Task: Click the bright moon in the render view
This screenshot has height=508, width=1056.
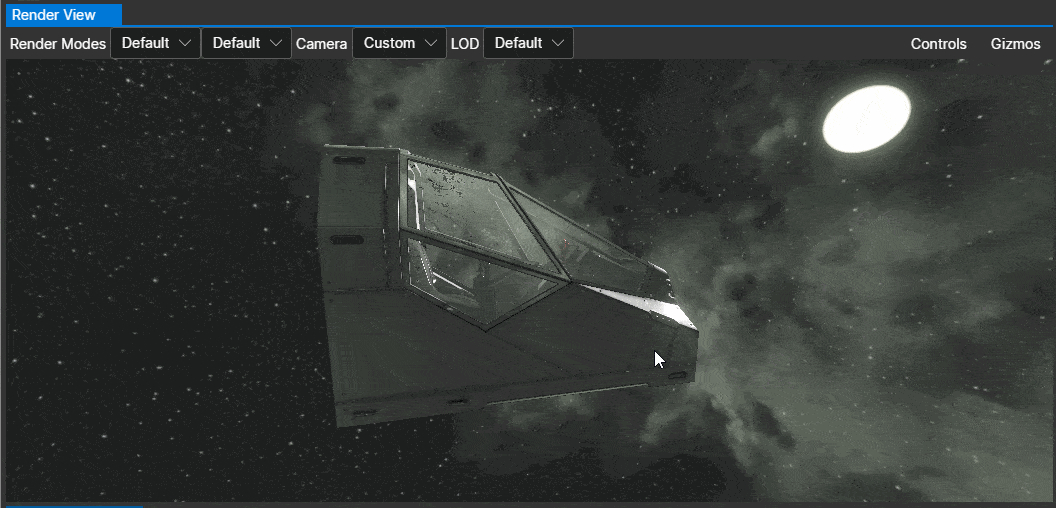Action: point(866,118)
